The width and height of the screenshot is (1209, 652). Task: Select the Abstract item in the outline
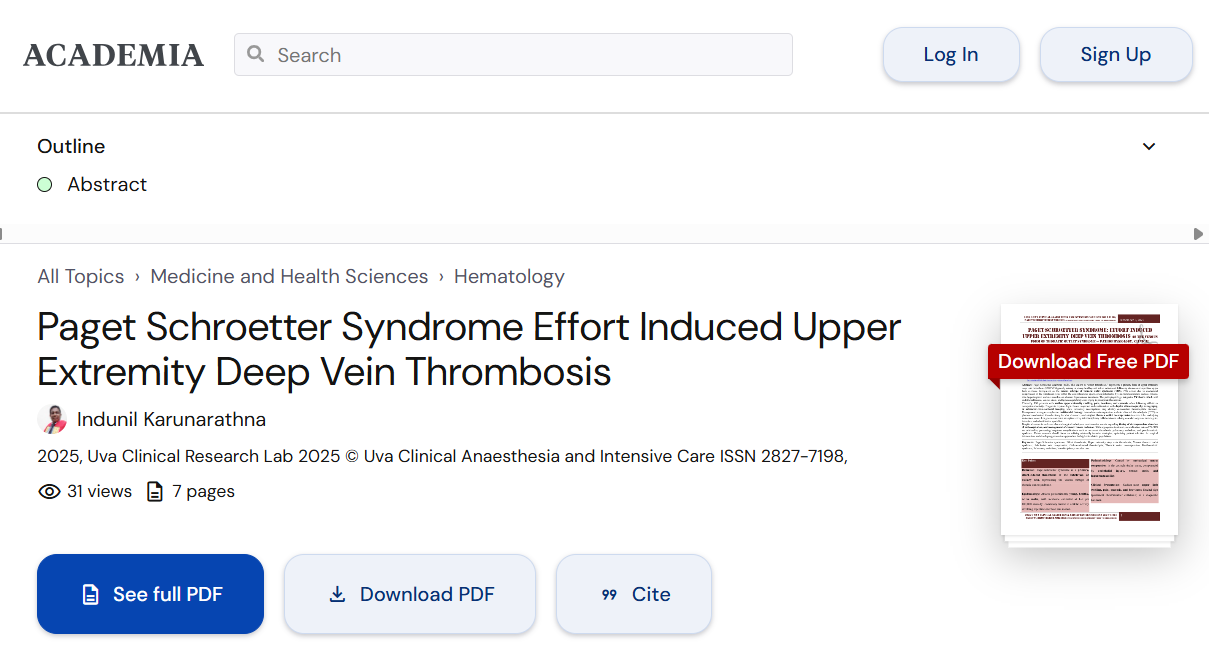107,184
